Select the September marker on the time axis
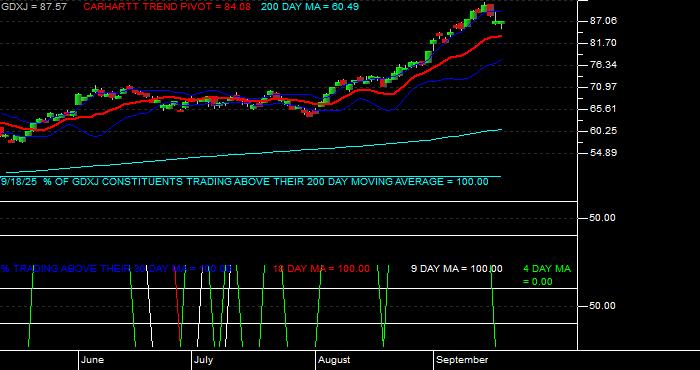 (x=462, y=360)
